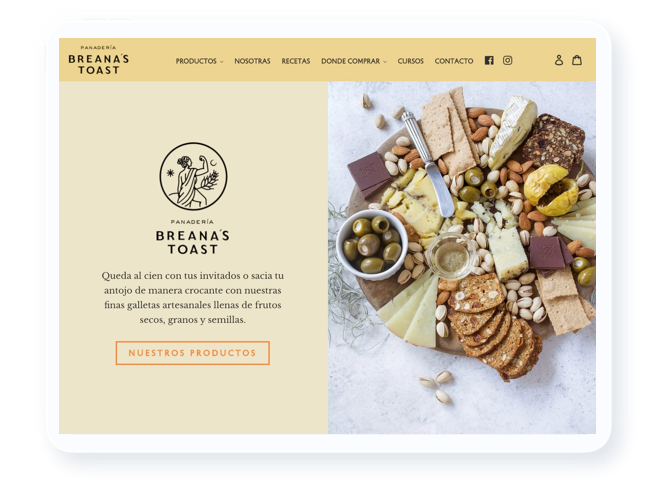Go to the Nosotras page
Screen dimensions: 667x484
click(252, 61)
